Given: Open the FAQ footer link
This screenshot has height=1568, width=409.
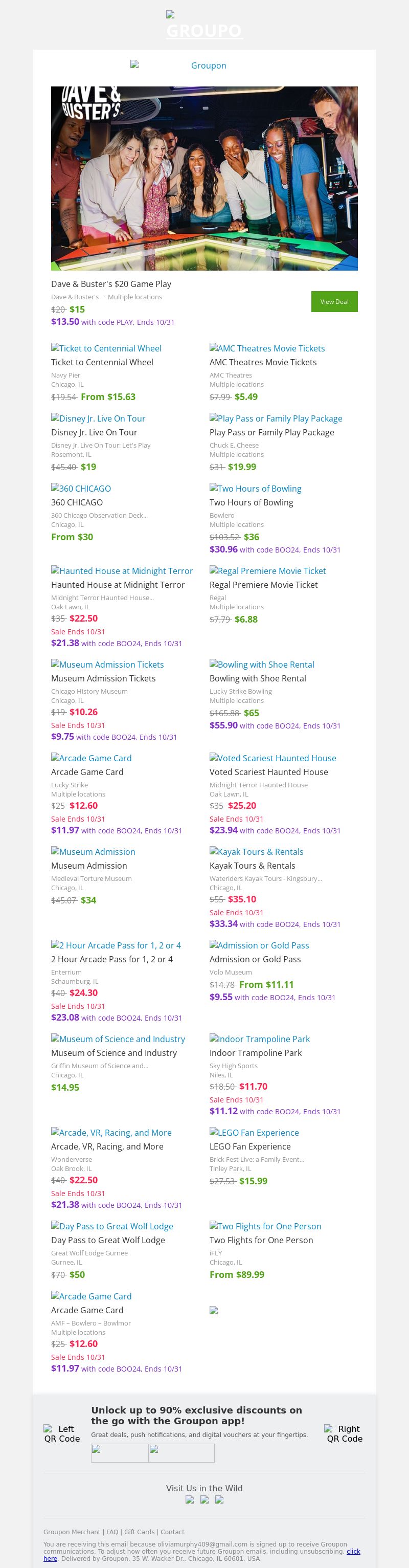Looking at the screenshot, I should [x=112, y=1532].
